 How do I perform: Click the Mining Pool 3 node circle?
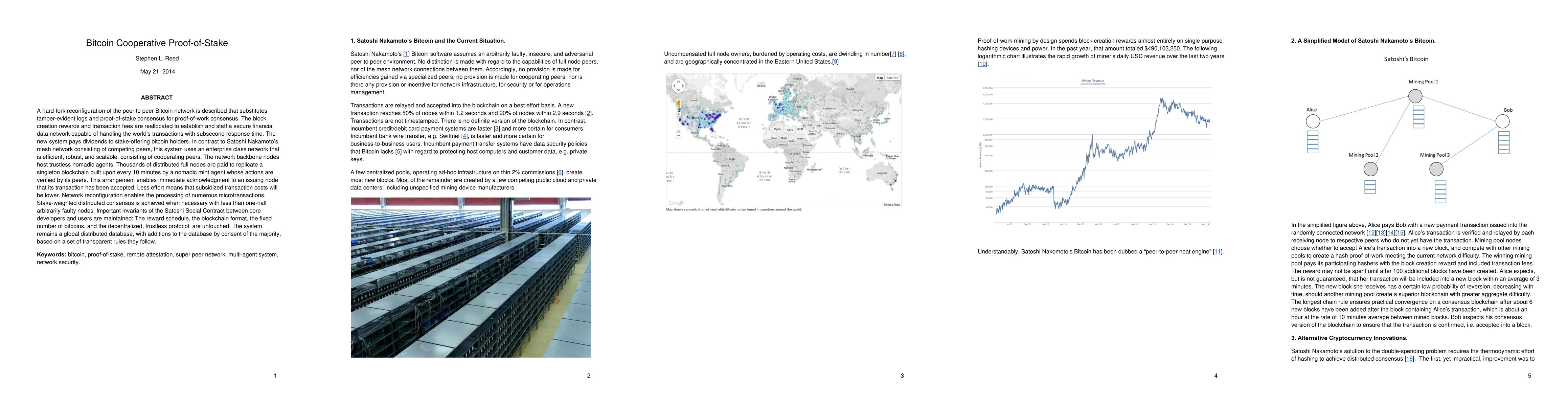(1436, 168)
